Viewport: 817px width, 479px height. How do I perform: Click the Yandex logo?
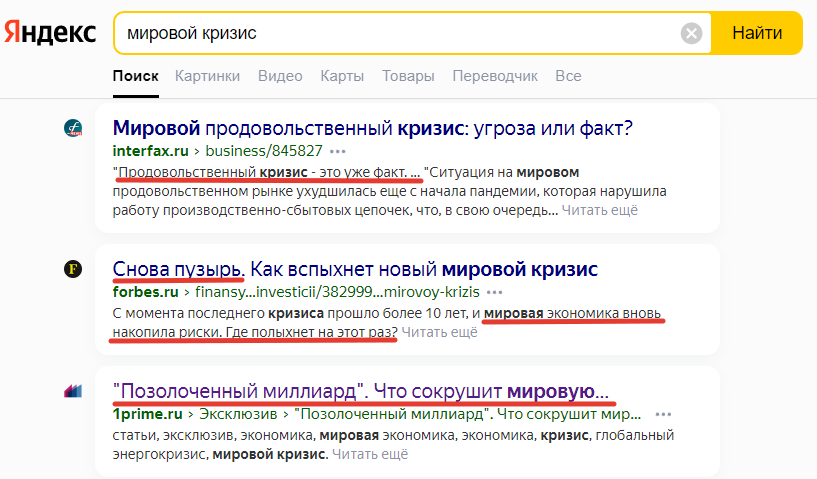(x=50, y=33)
